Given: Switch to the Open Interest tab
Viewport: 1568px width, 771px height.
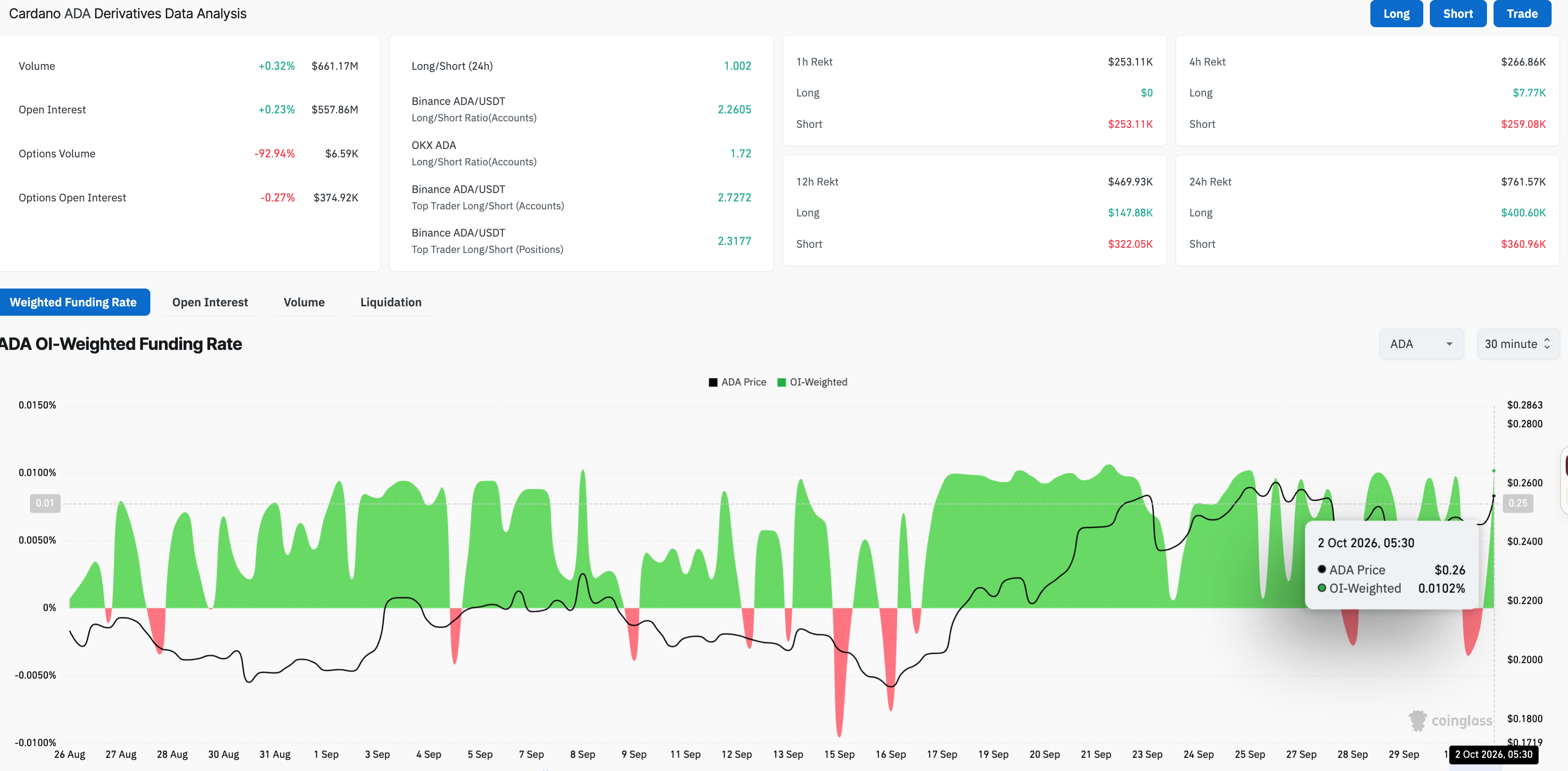Looking at the screenshot, I should pyautogui.click(x=210, y=302).
